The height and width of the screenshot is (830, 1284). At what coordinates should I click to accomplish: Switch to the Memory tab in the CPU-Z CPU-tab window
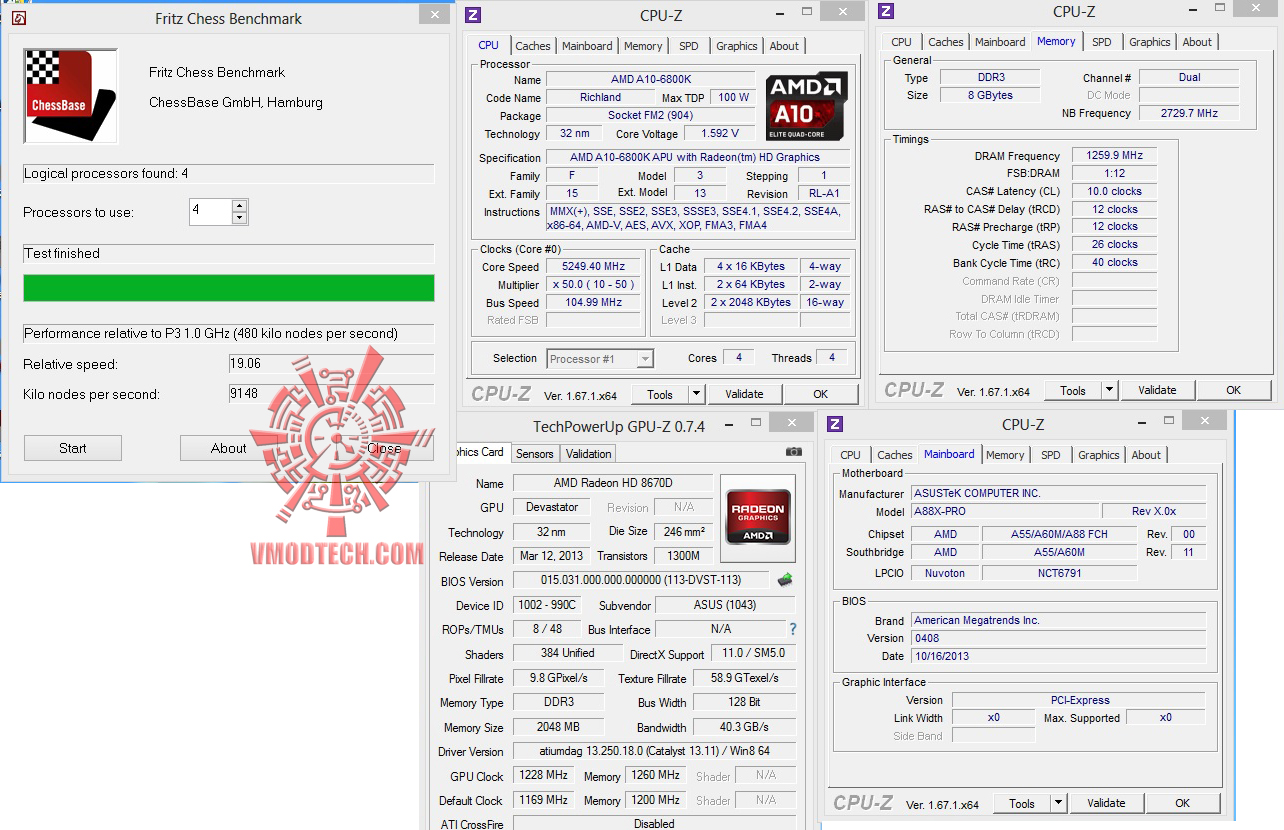[643, 46]
